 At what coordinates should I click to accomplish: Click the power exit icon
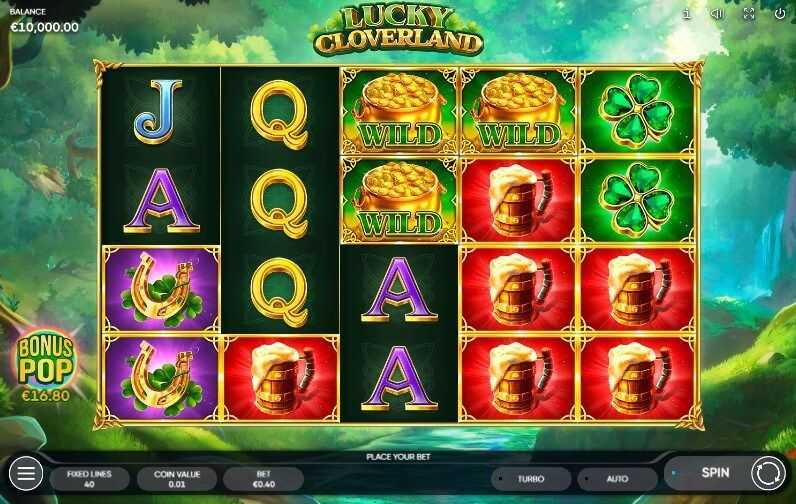coord(780,14)
